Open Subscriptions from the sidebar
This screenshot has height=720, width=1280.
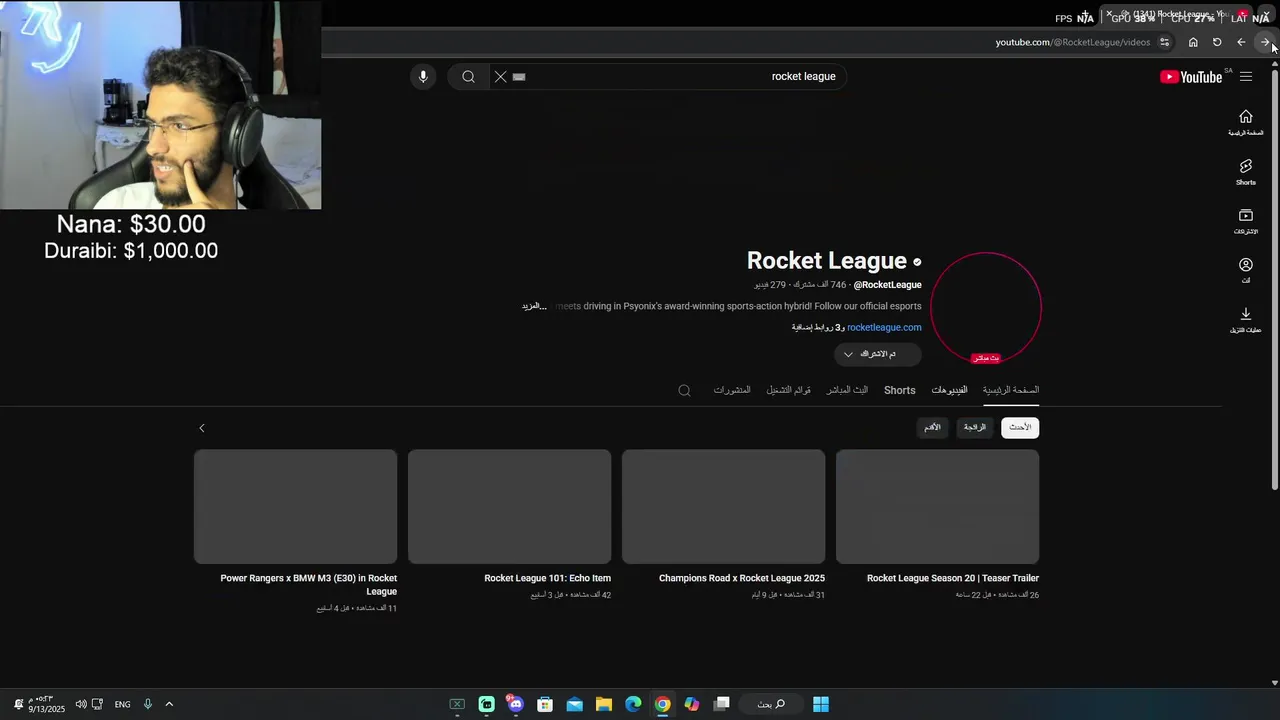(x=1246, y=221)
